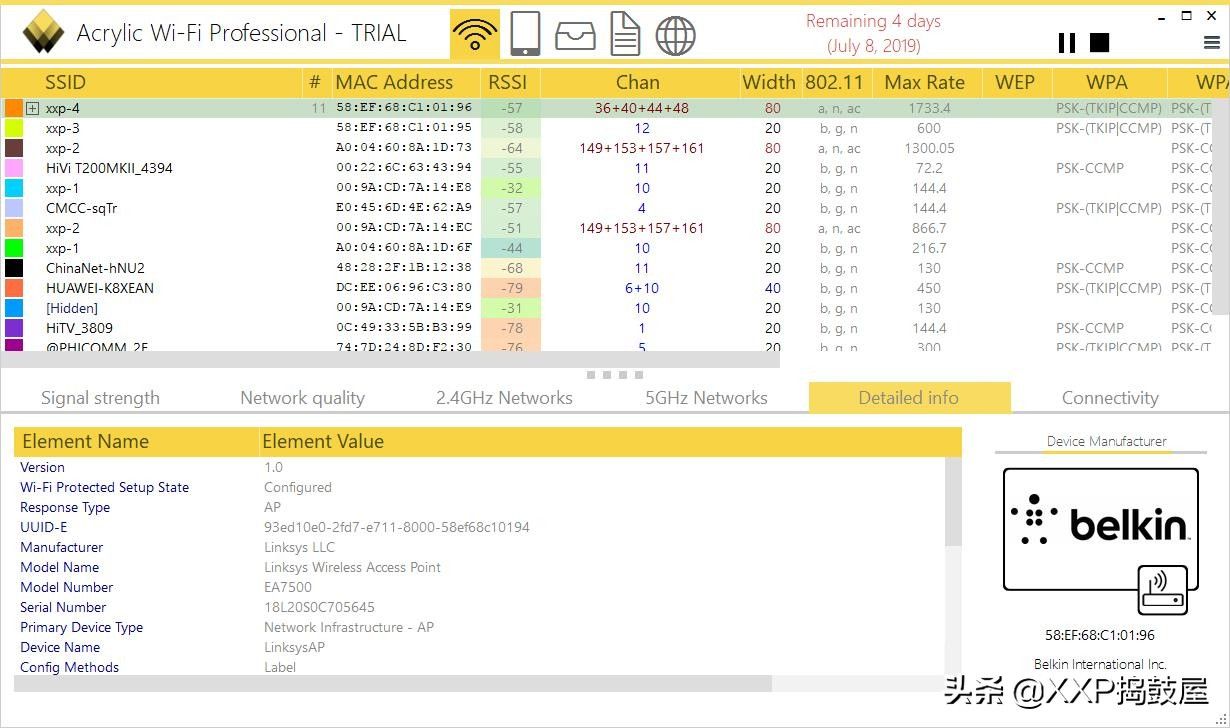Stop the Wi-Fi scan
Viewport: 1230px width, 728px height.
coord(1099,42)
